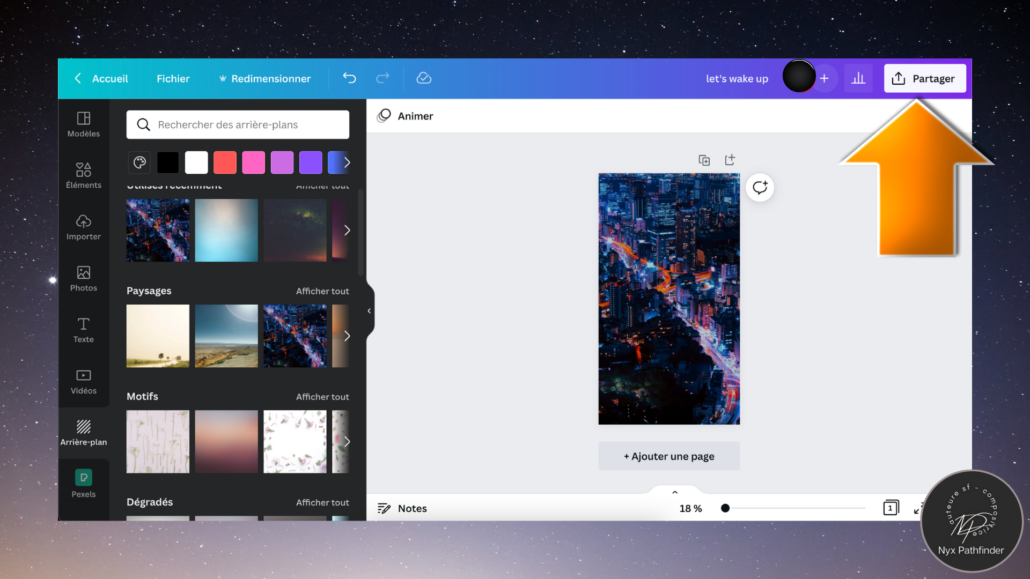Click the design title let's wake up
This screenshot has width=1030, height=579.
(737, 78)
